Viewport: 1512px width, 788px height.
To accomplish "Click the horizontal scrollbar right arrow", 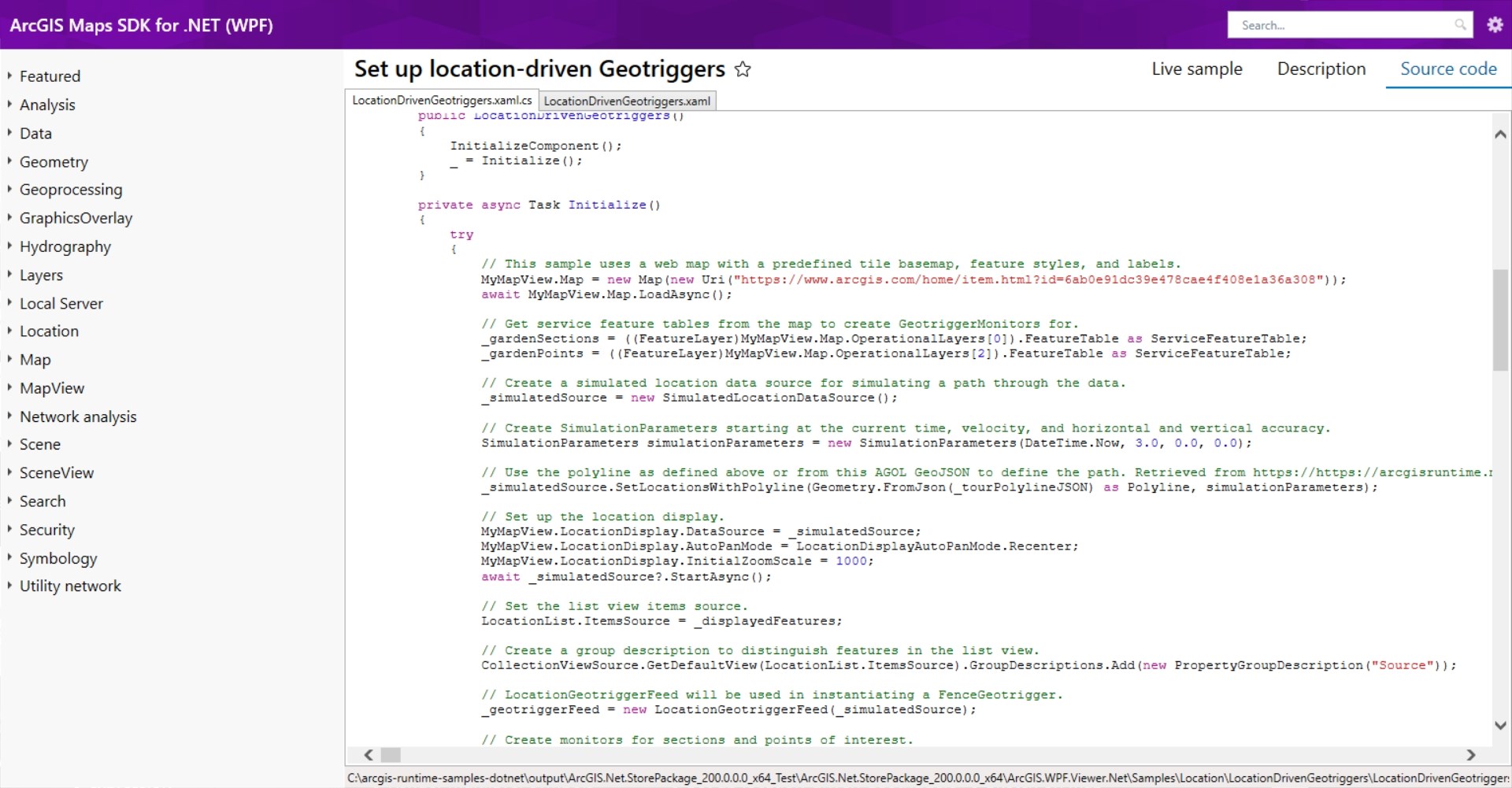I will [1470, 755].
